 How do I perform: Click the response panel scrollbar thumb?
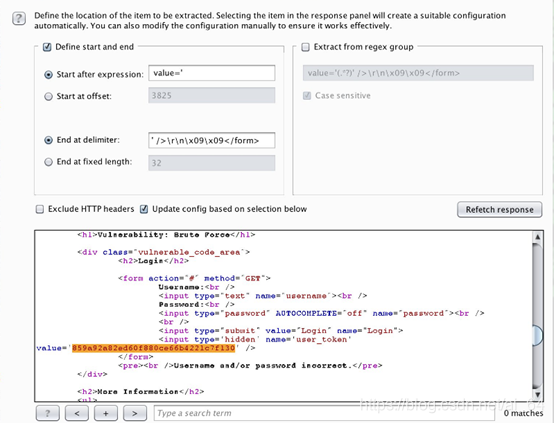[537, 335]
